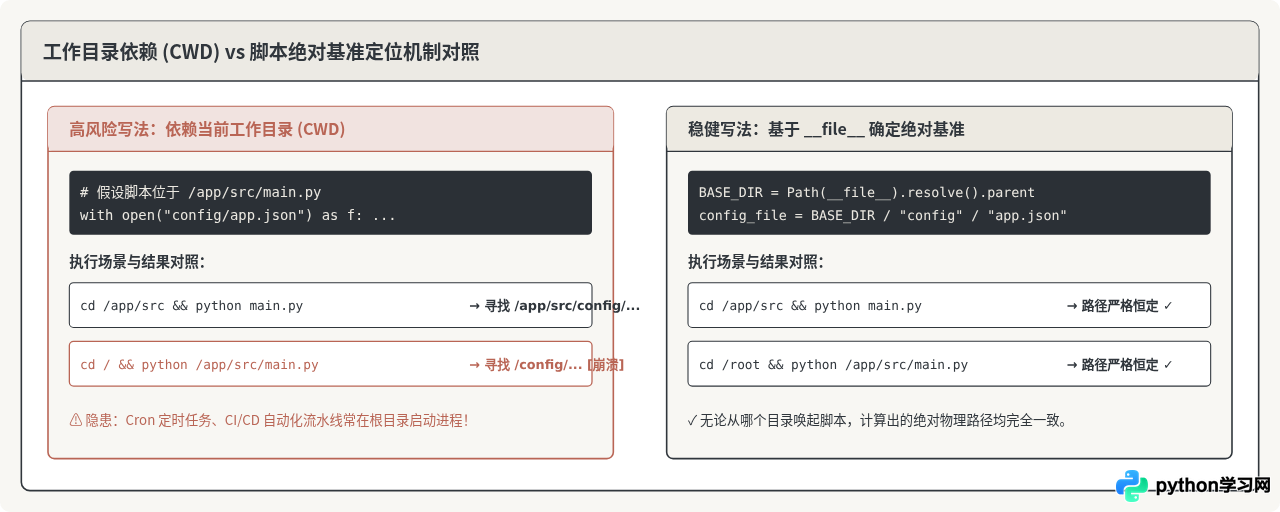
Task: Click the code line 'BASE_DIR = Path(__file__).resolve().parent'
Action: click(x=867, y=192)
